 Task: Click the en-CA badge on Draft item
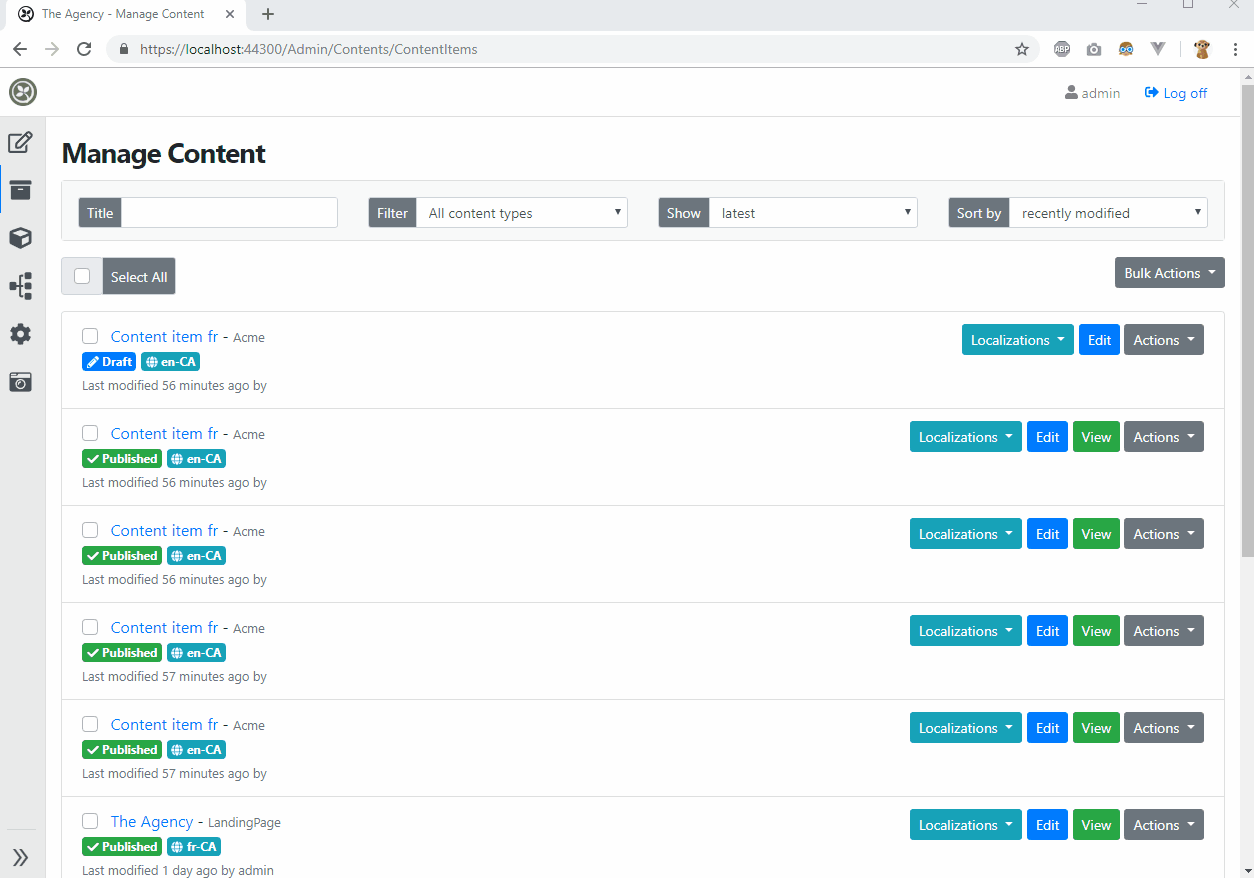[170, 362]
